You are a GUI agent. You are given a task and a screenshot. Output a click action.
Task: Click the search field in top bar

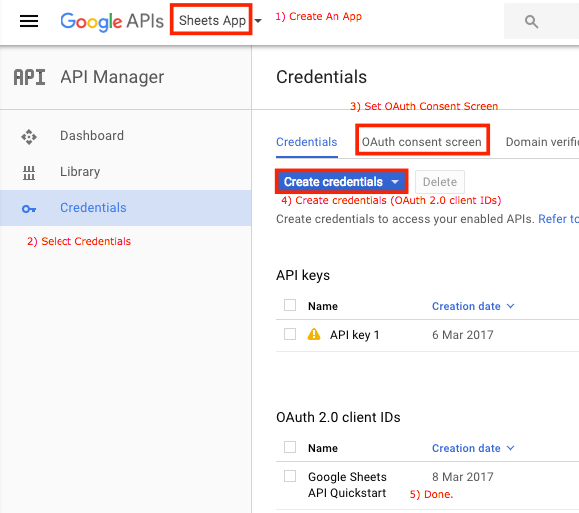(541, 21)
